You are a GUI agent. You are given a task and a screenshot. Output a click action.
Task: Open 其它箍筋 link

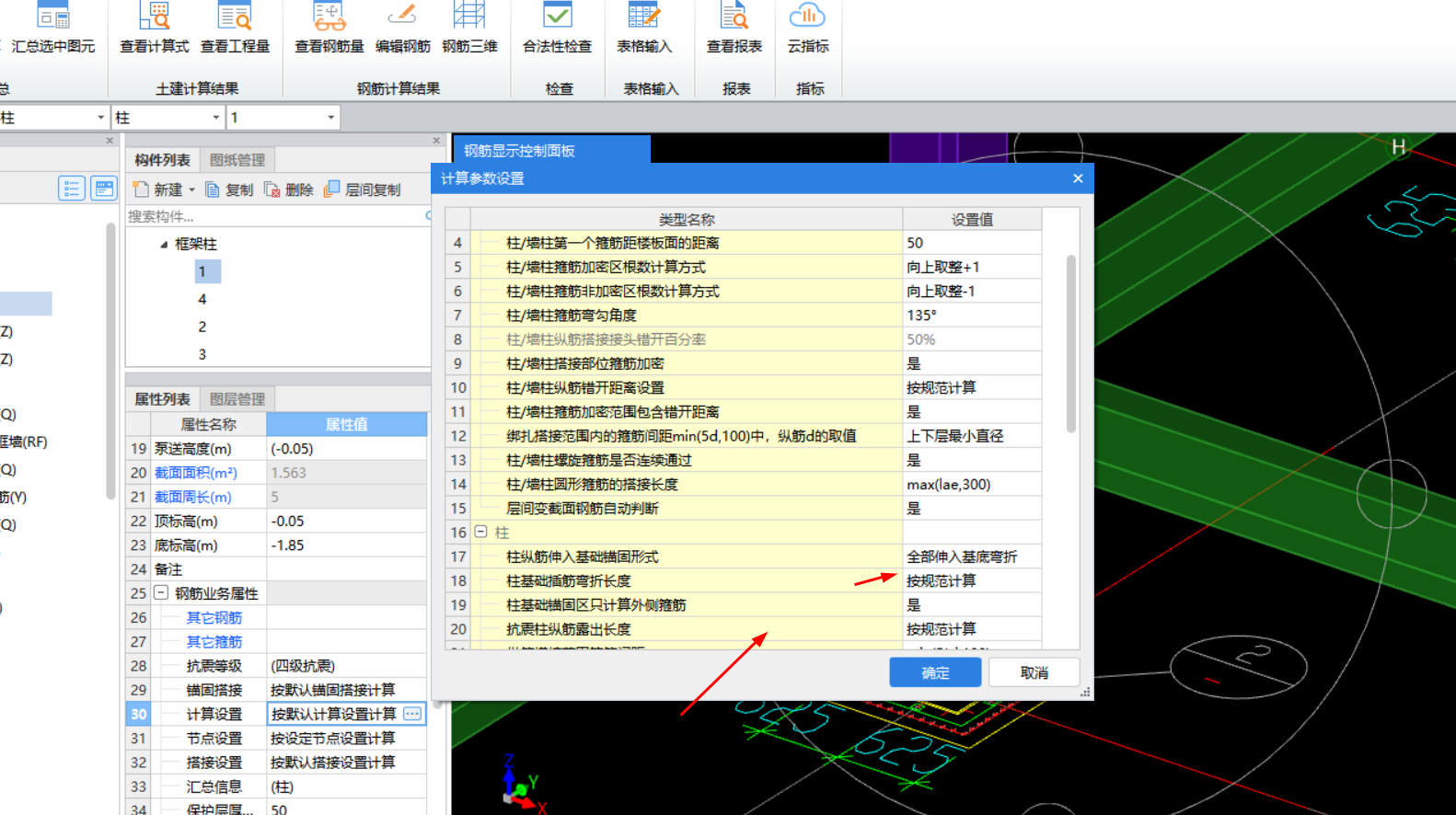point(214,642)
